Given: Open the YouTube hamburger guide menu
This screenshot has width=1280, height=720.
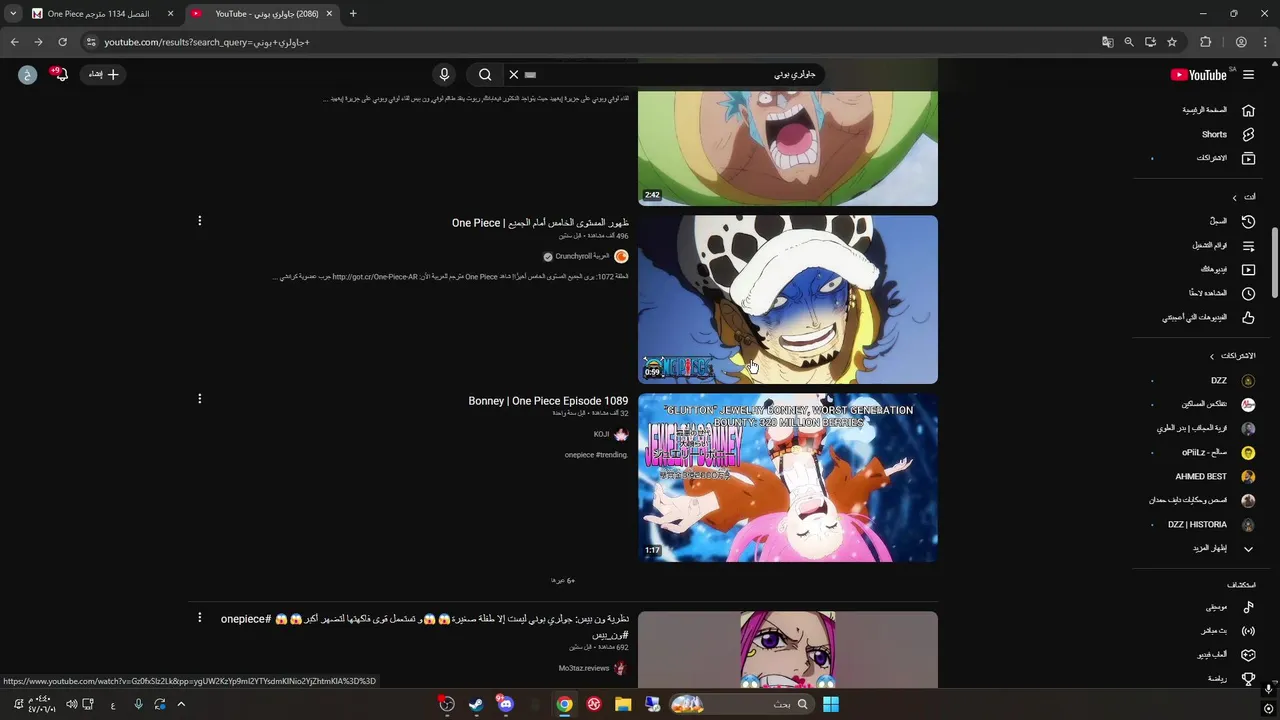Looking at the screenshot, I should pyautogui.click(x=1248, y=75).
